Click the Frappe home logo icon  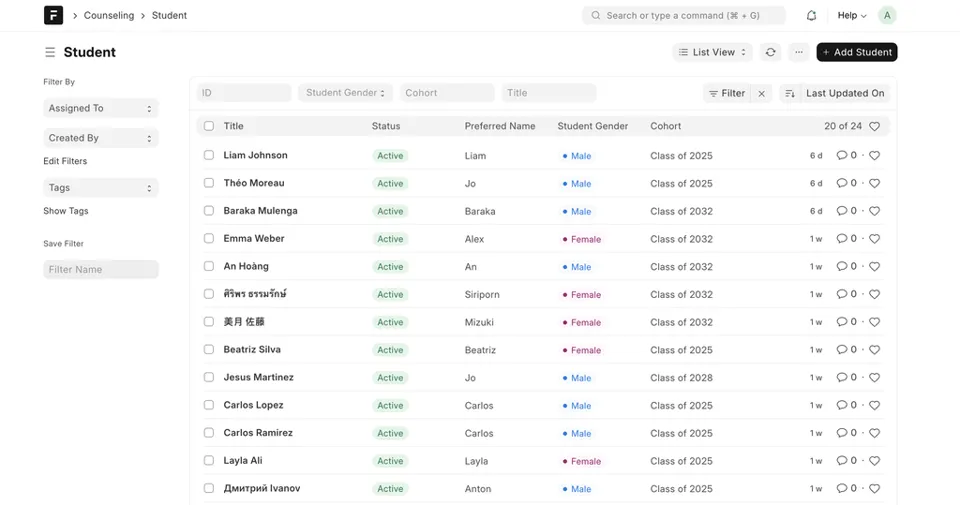coord(53,15)
